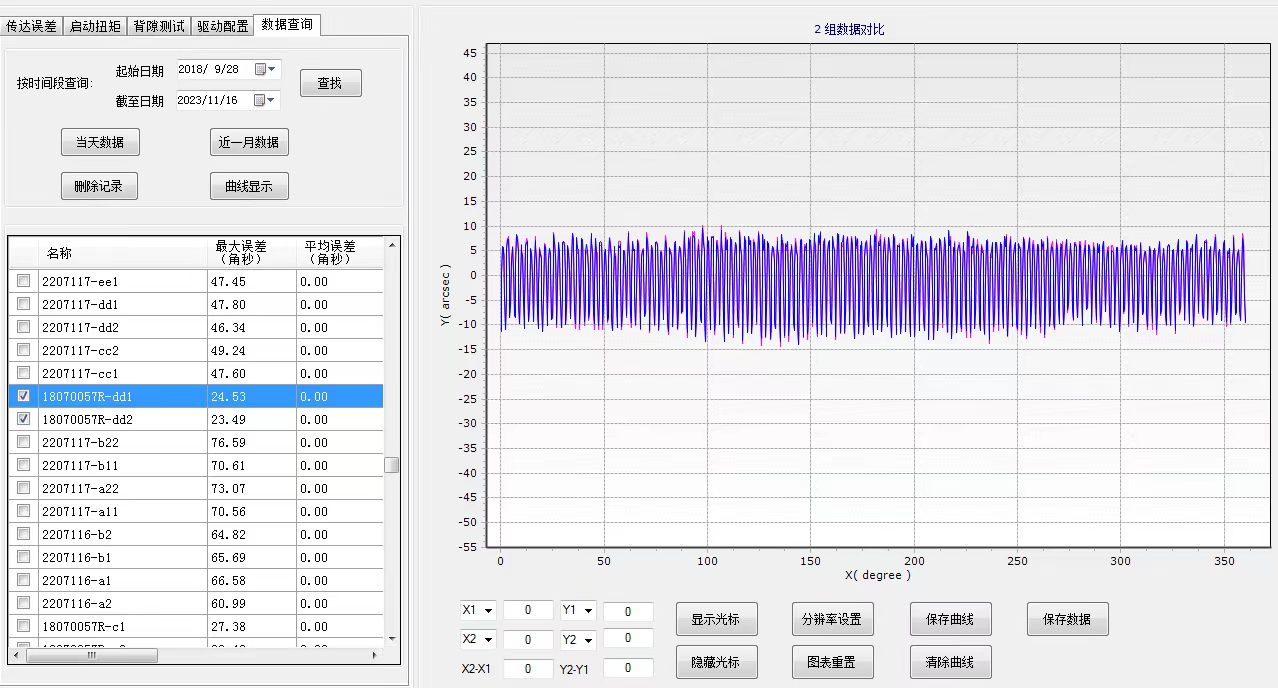Open the 启动扭矩 tab
This screenshot has width=1278, height=688.
pos(95,26)
